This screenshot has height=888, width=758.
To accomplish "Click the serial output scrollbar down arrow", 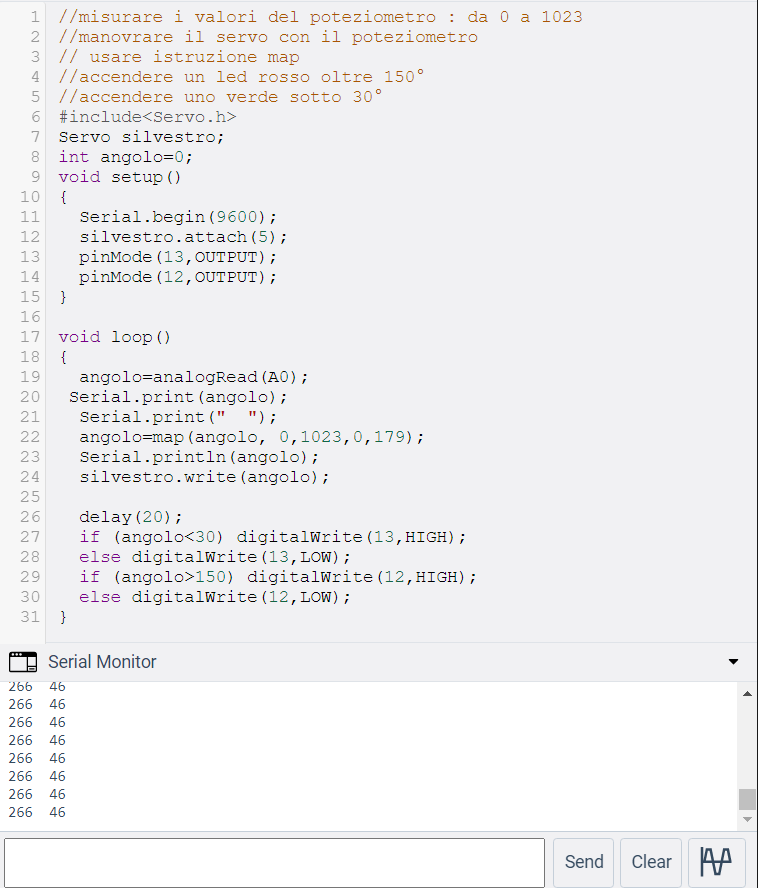I will click(x=747, y=819).
